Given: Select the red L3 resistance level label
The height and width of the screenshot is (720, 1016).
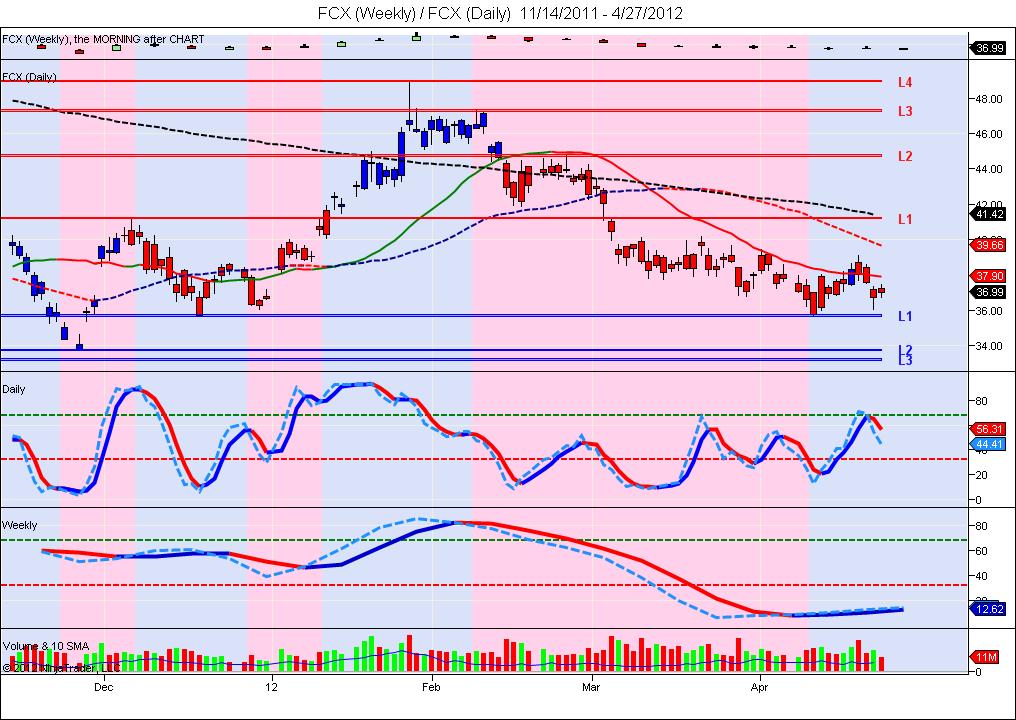Looking at the screenshot, I should (x=905, y=111).
